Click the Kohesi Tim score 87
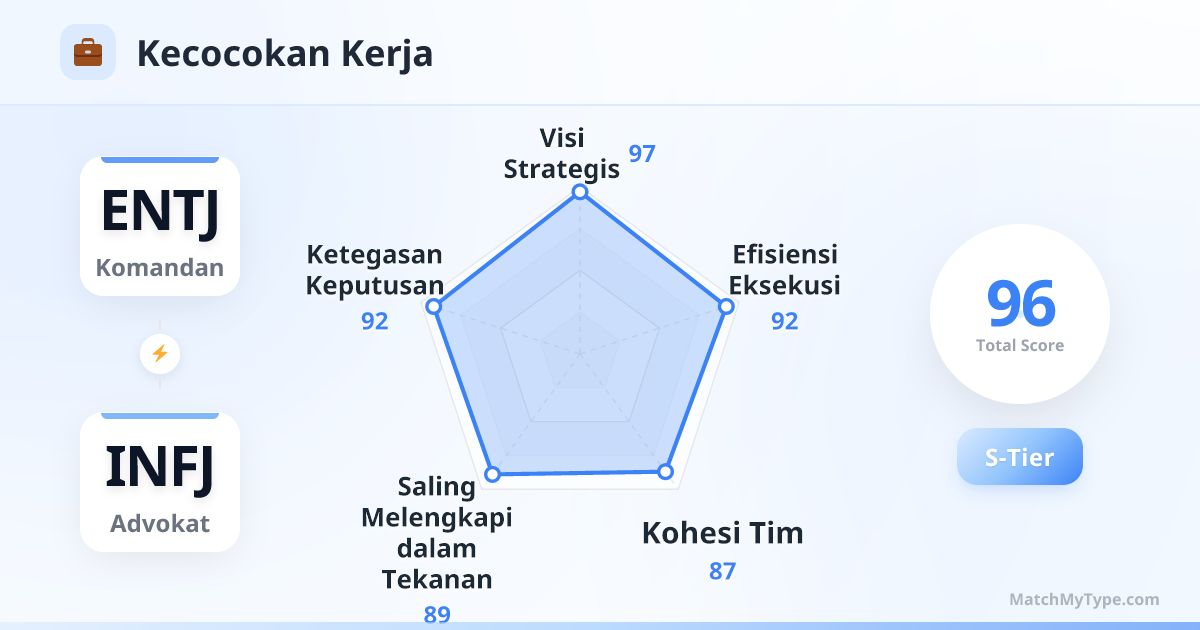Image resolution: width=1200 pixels, height=630 pixels. pos(722,572)
